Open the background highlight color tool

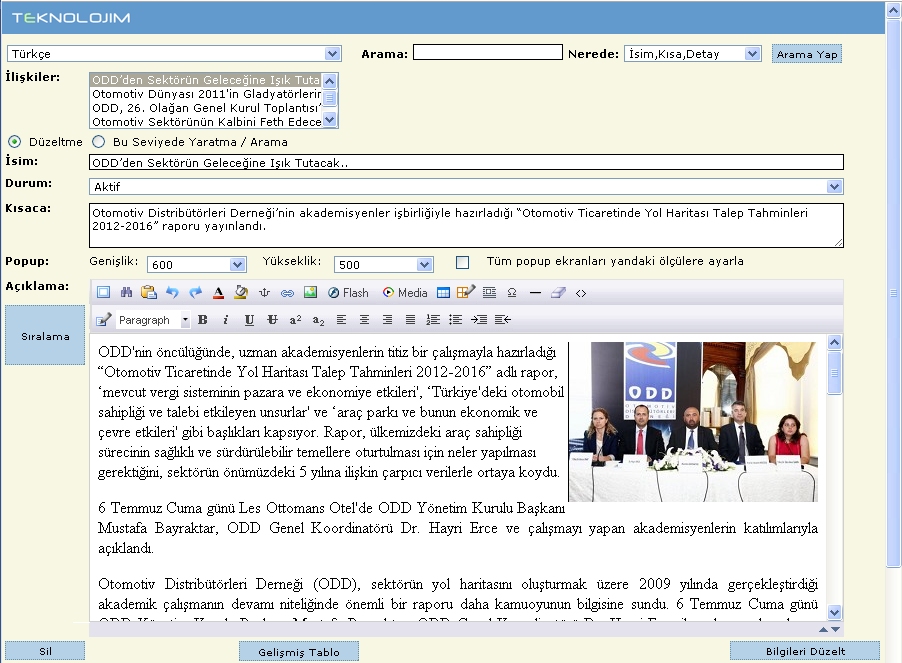(x=241, y=293)
